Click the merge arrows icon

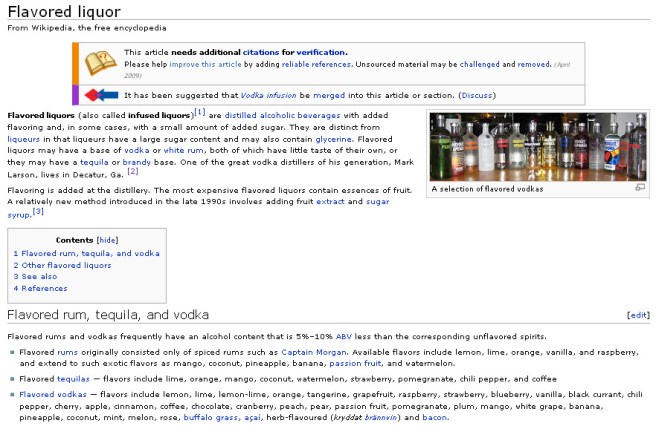pos(101,95)
